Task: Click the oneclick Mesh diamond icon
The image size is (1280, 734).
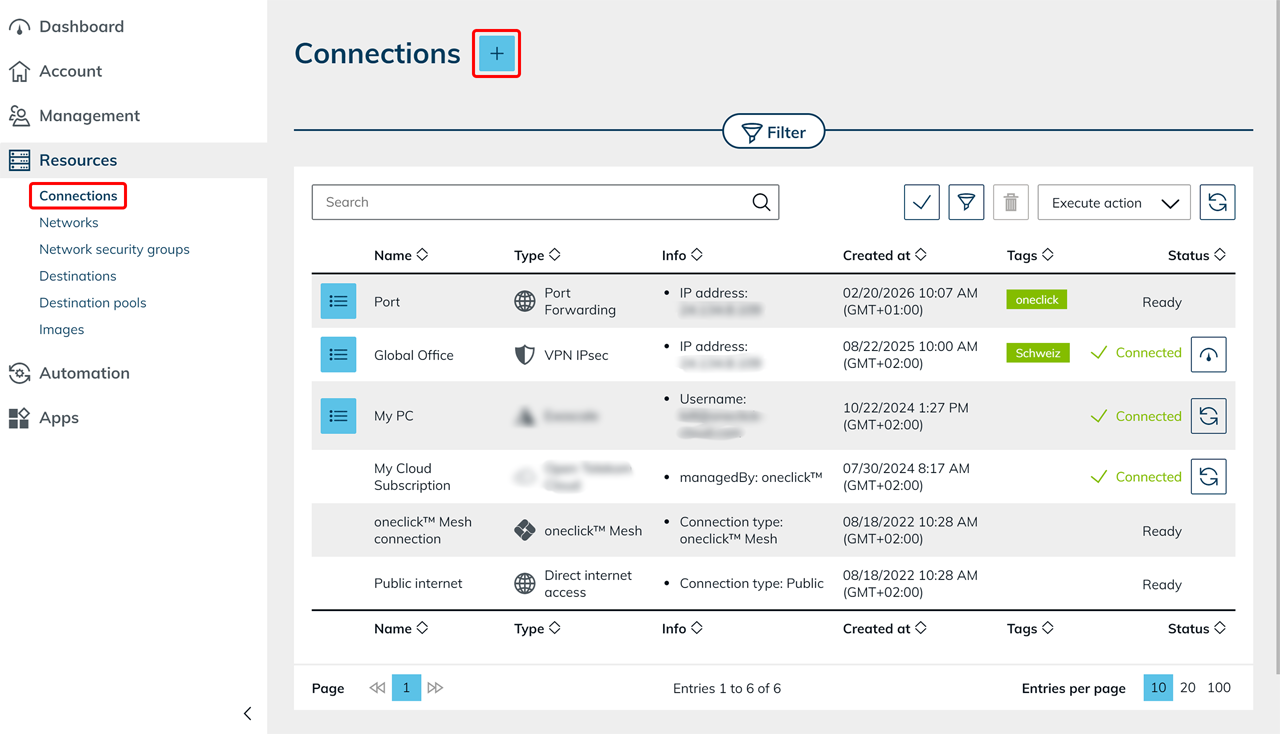Action: 525,531
